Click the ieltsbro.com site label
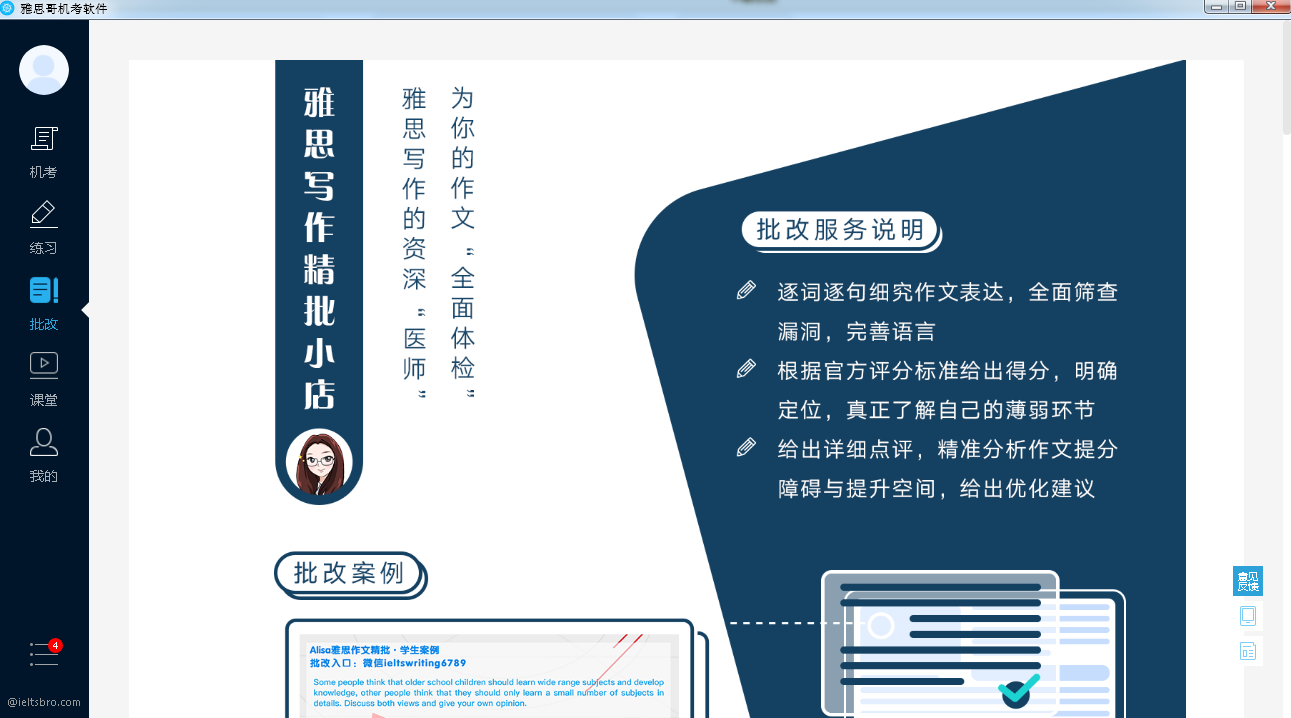This screenshot has width=1291, height=718. [x=44, y=702]
